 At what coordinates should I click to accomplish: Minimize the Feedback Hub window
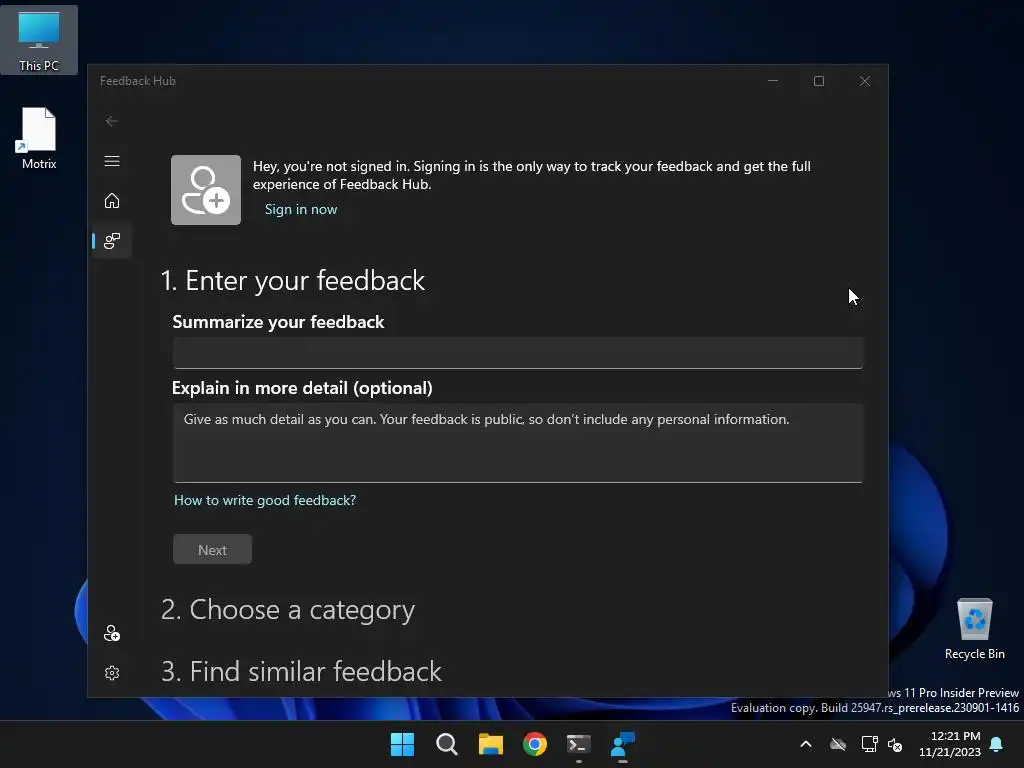(x=773, y=81)
